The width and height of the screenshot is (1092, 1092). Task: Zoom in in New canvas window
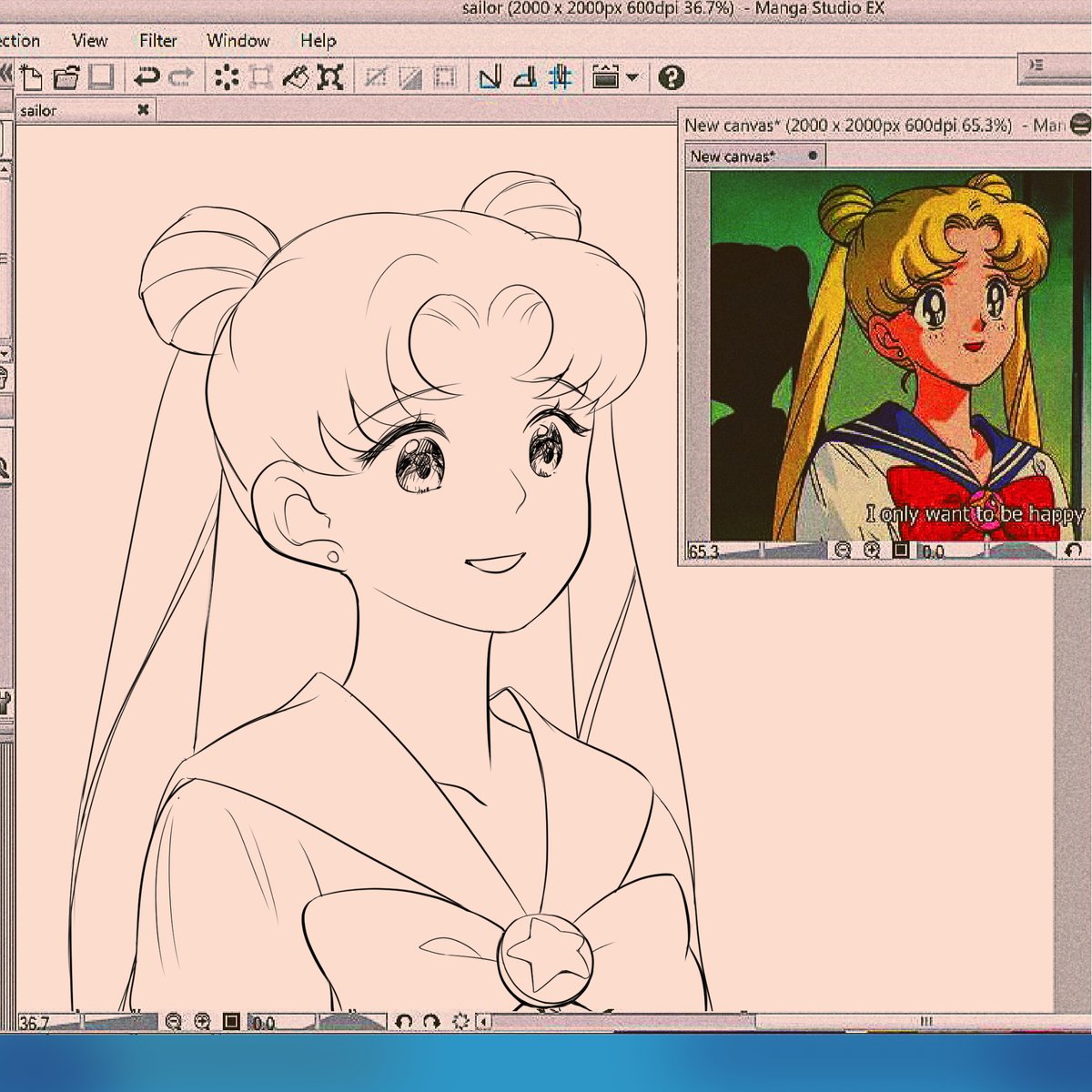872,551
